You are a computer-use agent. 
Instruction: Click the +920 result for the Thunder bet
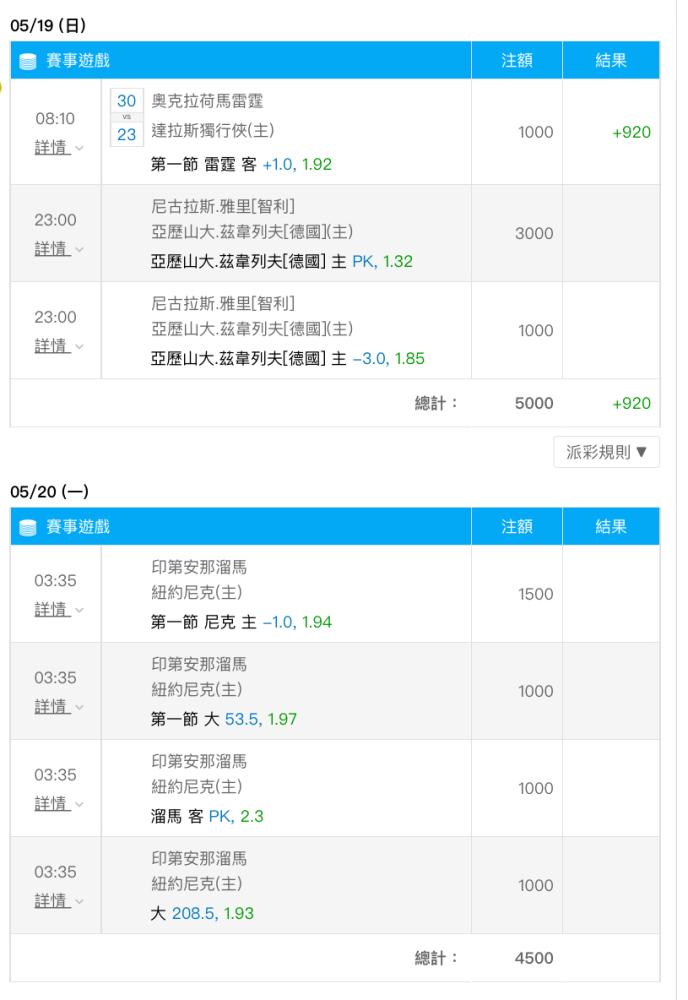pos(631,132)
